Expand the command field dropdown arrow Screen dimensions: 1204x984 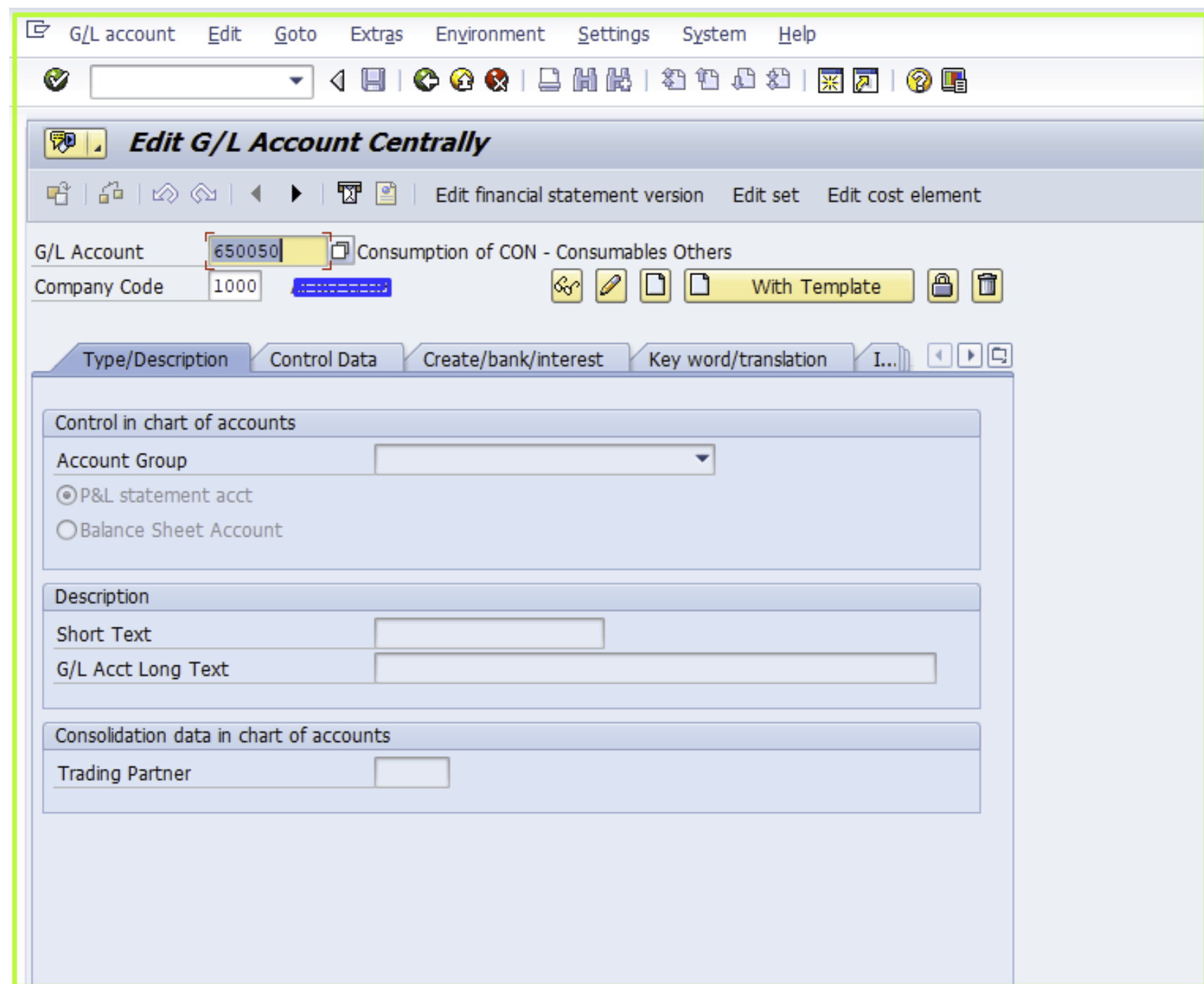pyautogui.click(x=296, y=81)
